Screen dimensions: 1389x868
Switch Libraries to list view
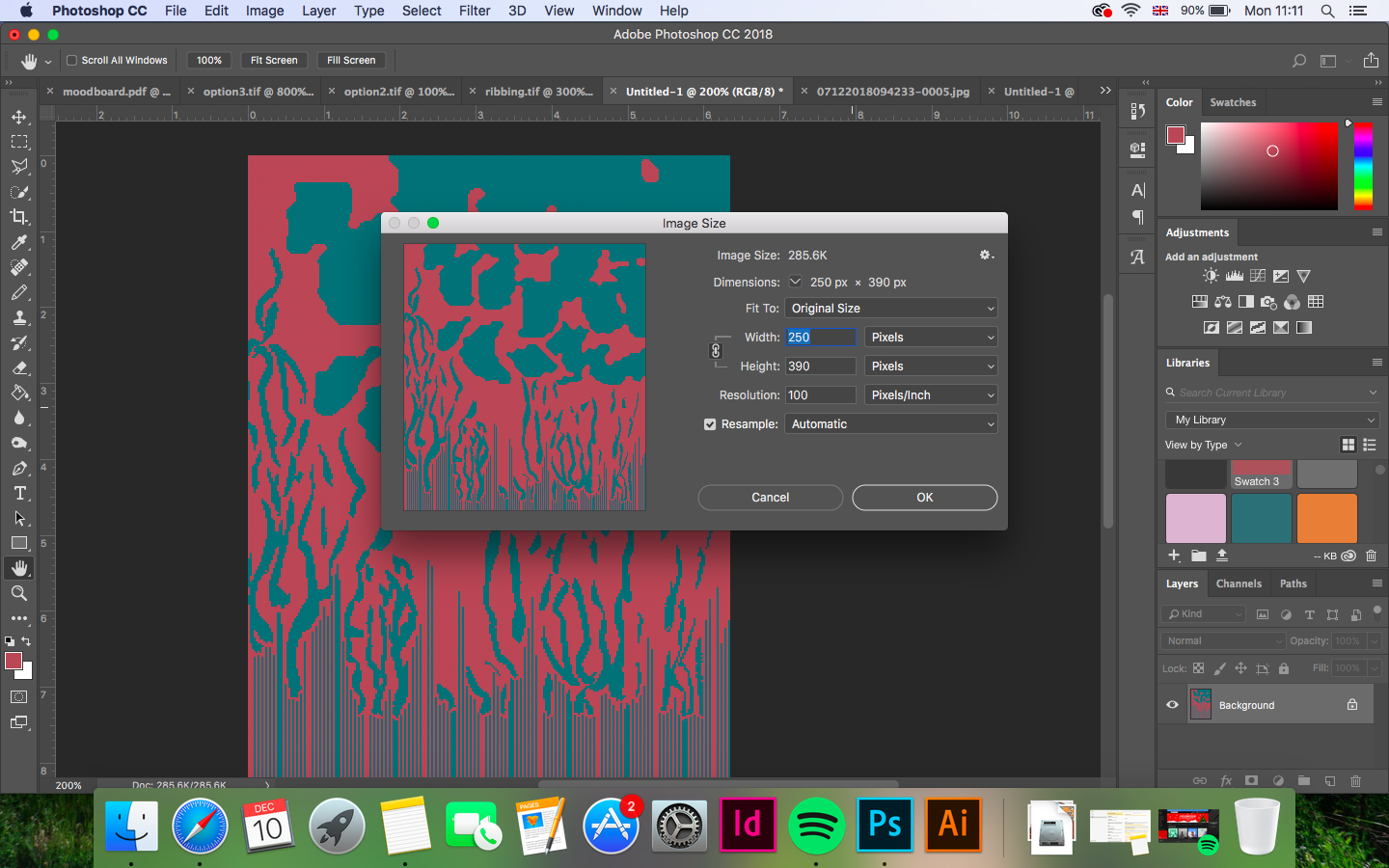click(x=1370, y=445)
